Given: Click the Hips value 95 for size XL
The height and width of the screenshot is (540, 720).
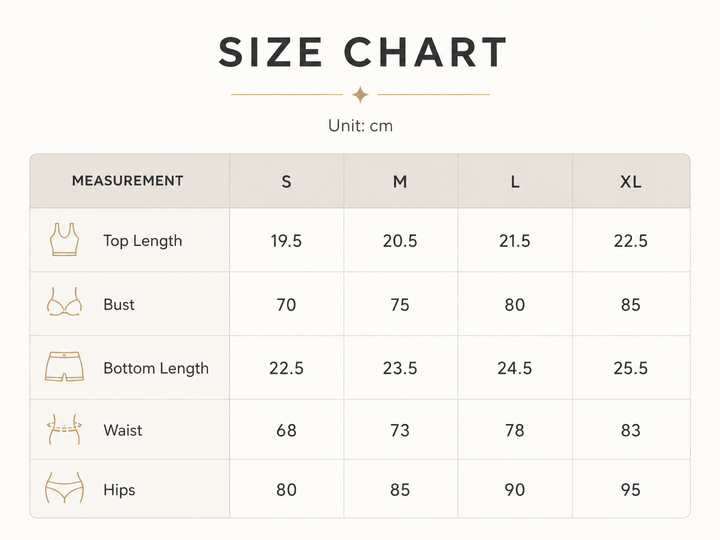Looking at the screenshot, I should pos(630,490).
